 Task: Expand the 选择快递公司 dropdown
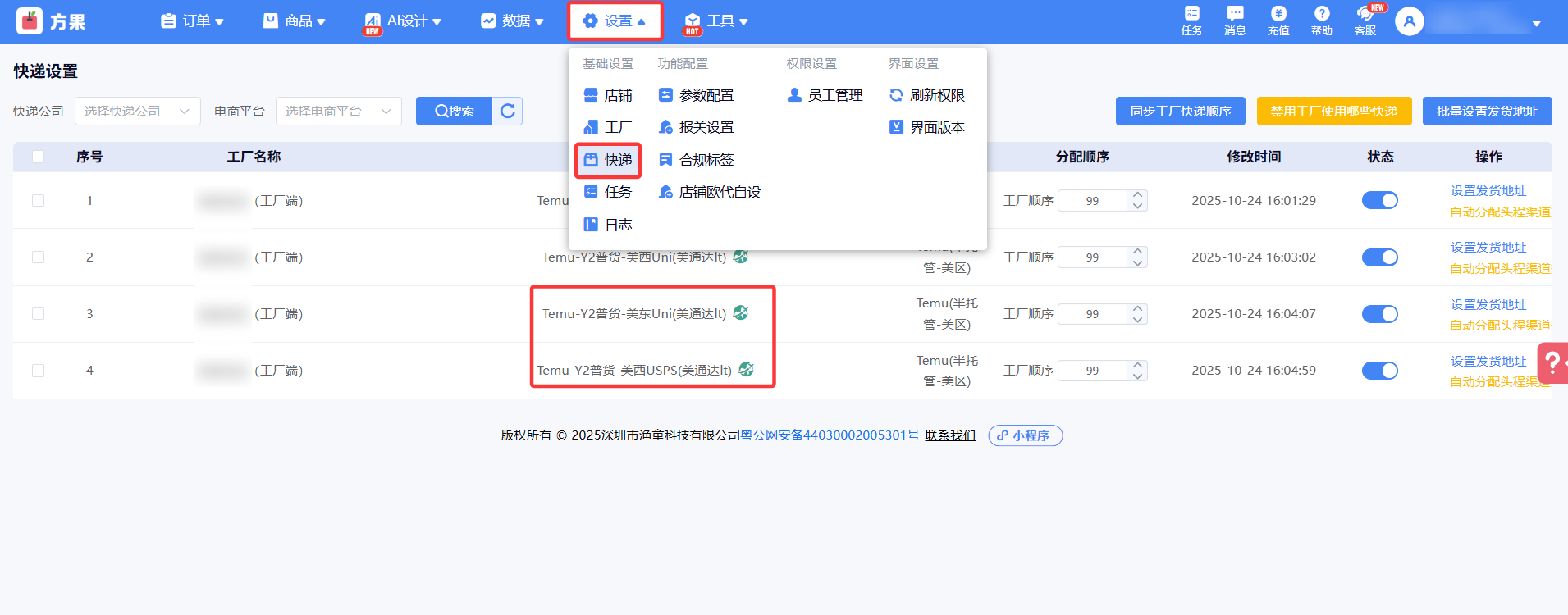pos(137,112)
